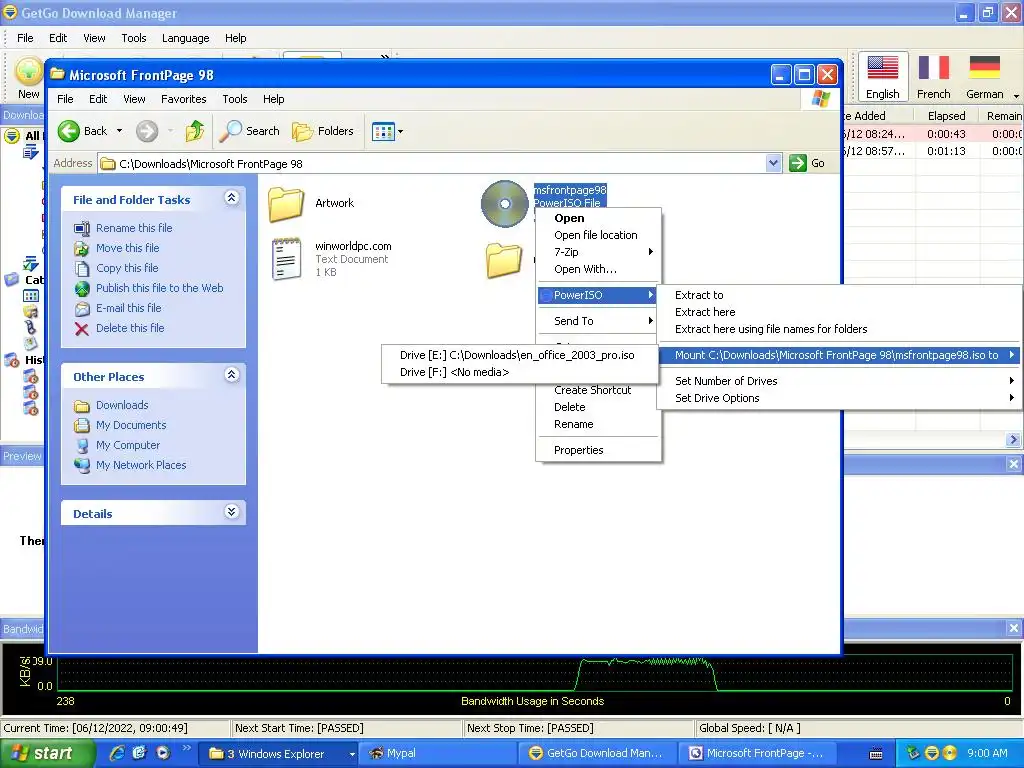Open Set Drive Options submenu
This screenshot has height=768, width=1024.
[x=839, y=398]
